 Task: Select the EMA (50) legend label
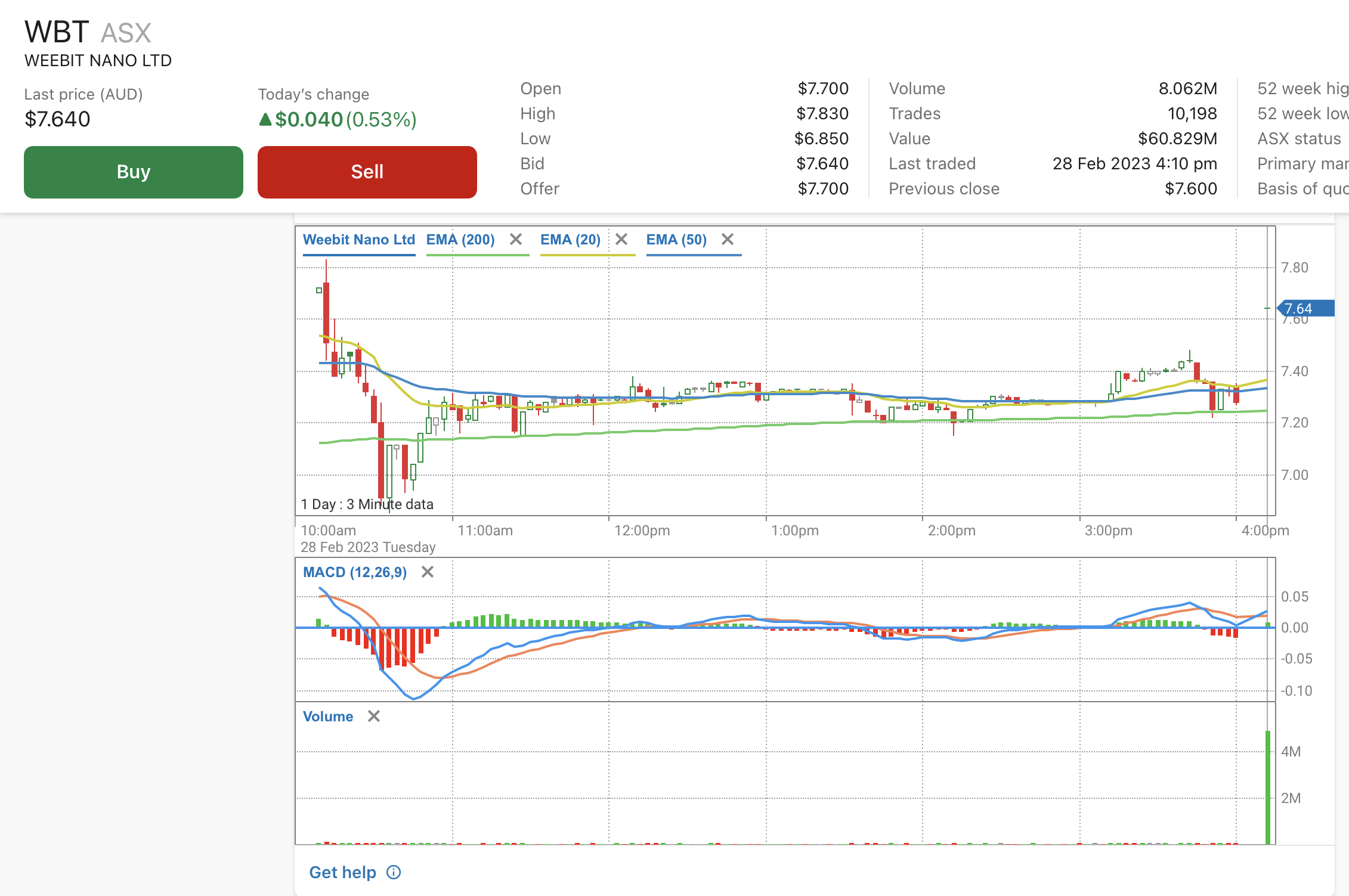tap(676, 240)
